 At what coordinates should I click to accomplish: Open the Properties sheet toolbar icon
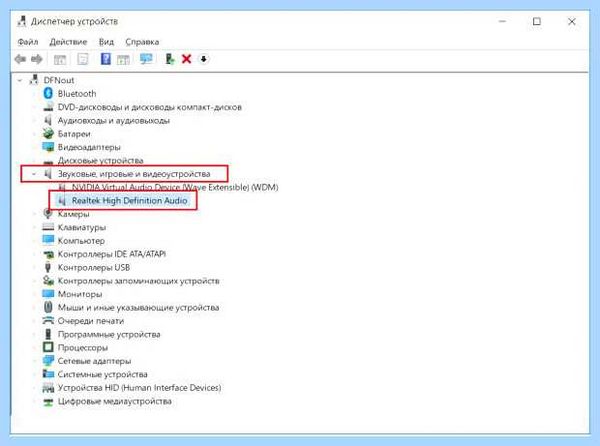tap(83, 59)
